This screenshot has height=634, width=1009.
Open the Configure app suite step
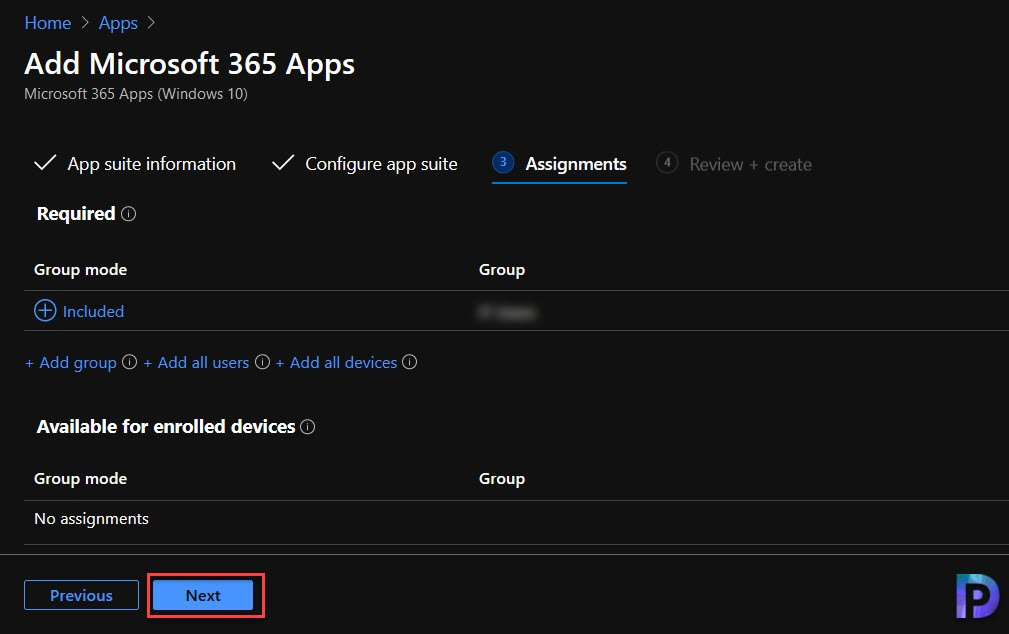point(365,164)
